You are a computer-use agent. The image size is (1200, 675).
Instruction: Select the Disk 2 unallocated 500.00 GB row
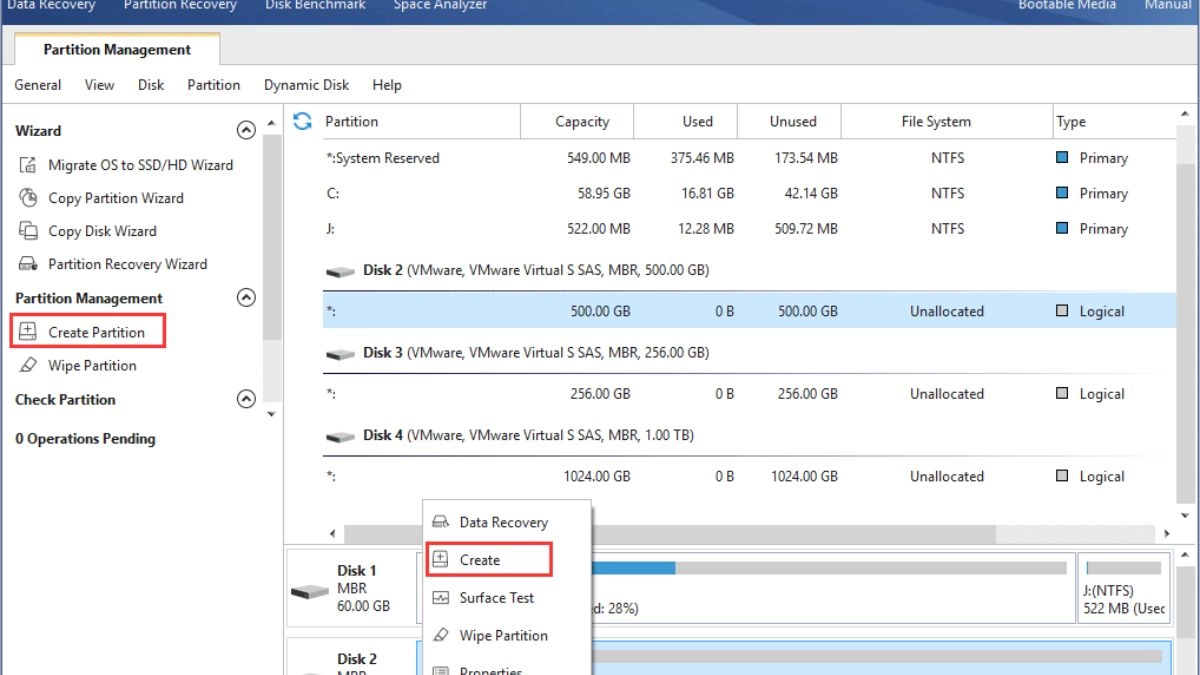pos(749,311)
